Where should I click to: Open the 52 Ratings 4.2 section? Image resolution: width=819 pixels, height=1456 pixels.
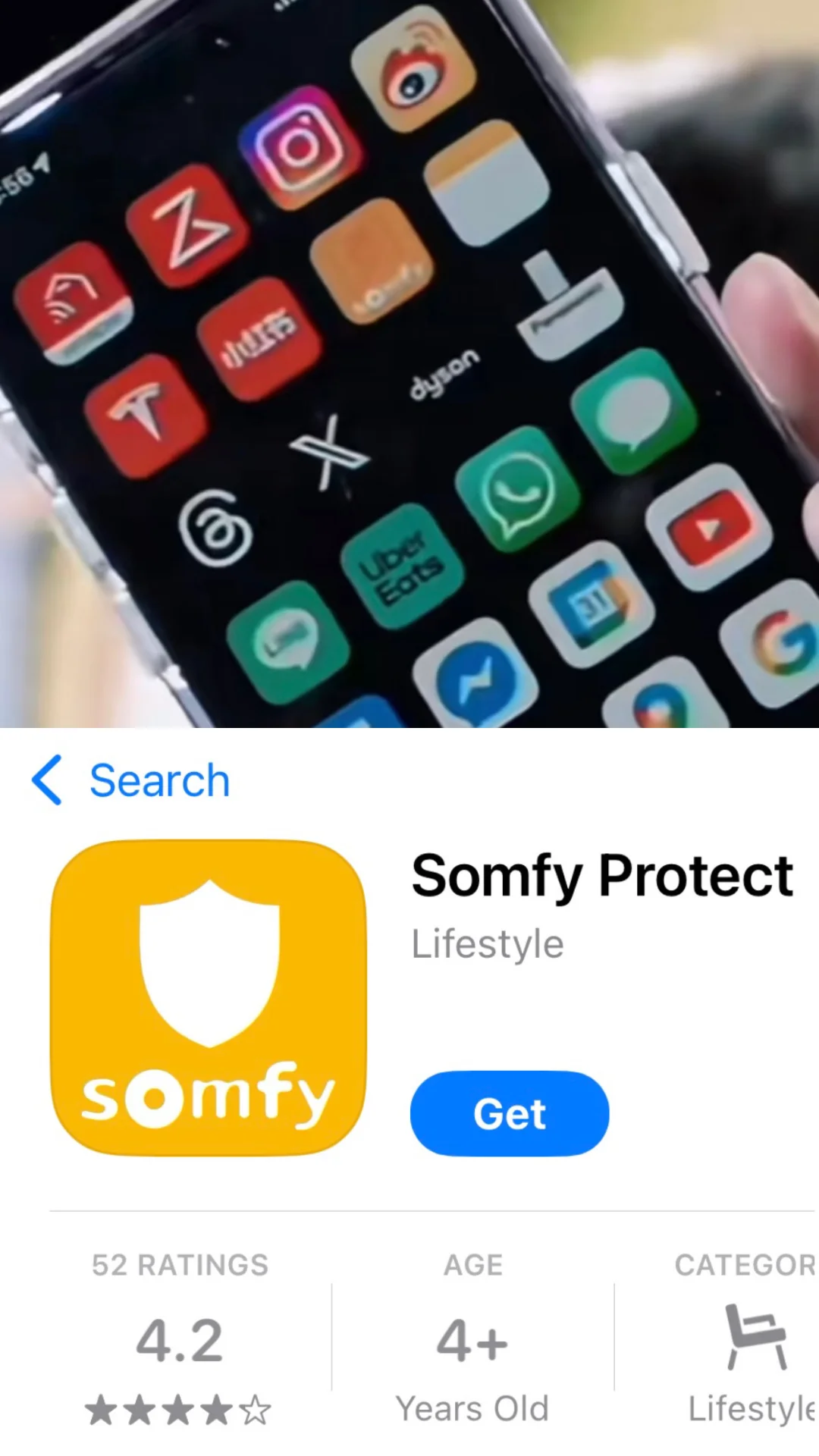180,1338
